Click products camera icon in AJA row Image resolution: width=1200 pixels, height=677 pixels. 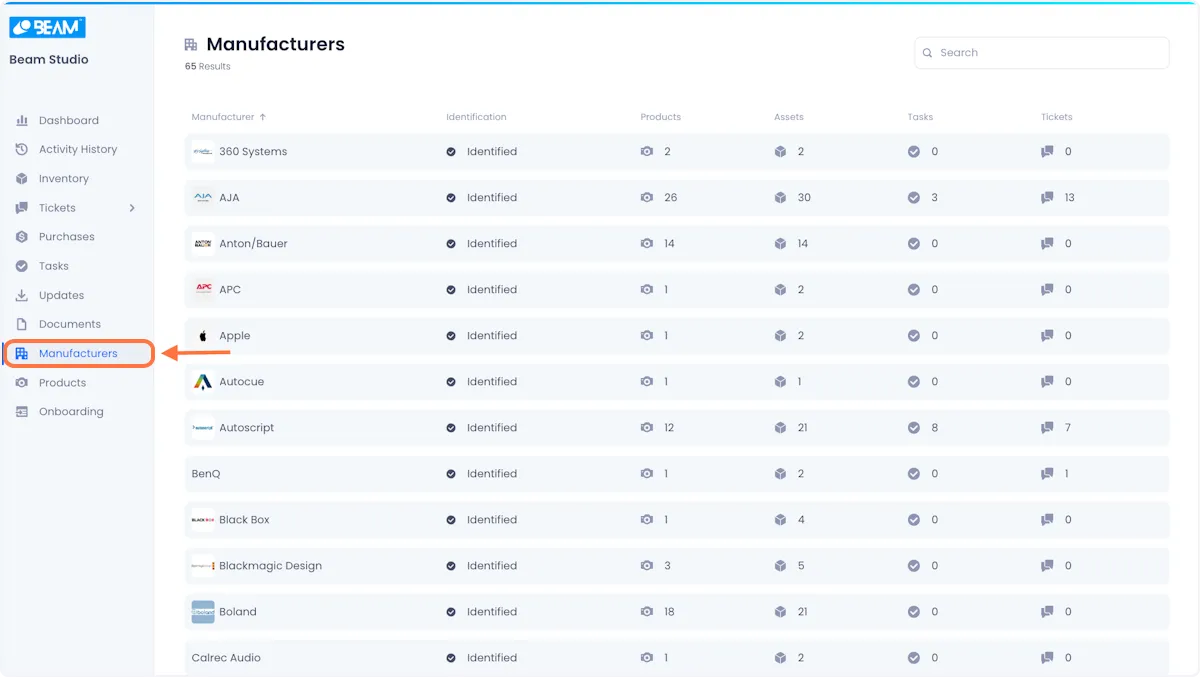(x=647, y=198)
